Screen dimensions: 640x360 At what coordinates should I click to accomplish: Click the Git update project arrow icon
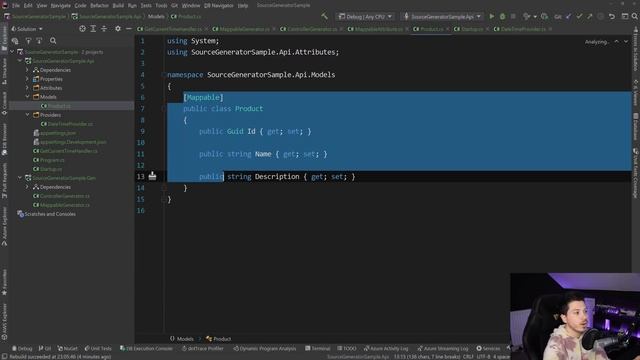569,16
